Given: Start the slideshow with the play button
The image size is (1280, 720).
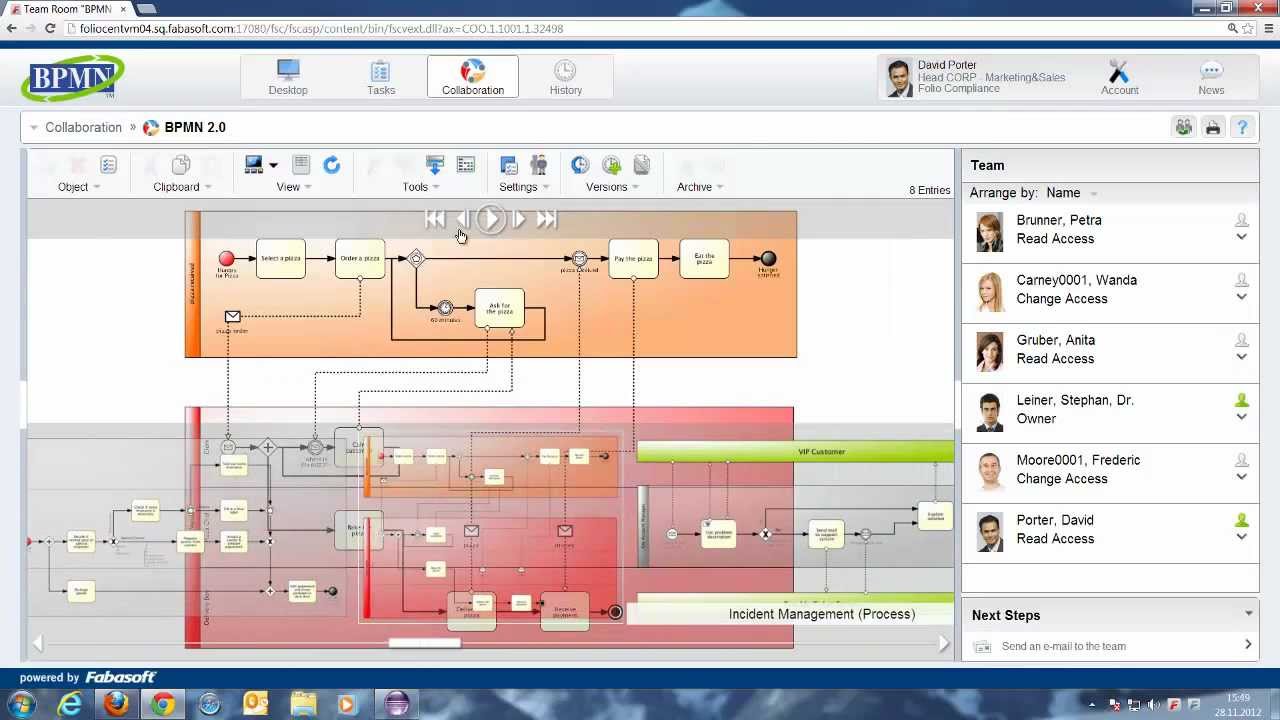Looking at the screenshot, I should click(x=490, y=219).
